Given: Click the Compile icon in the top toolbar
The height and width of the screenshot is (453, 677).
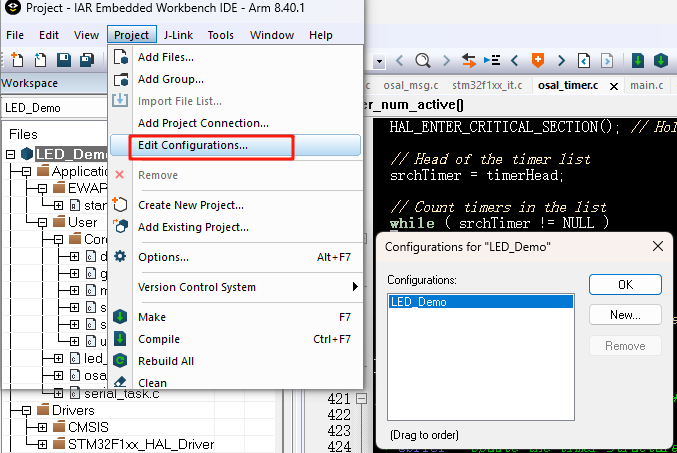Looking at the screenshot, I should click(638, 60).
